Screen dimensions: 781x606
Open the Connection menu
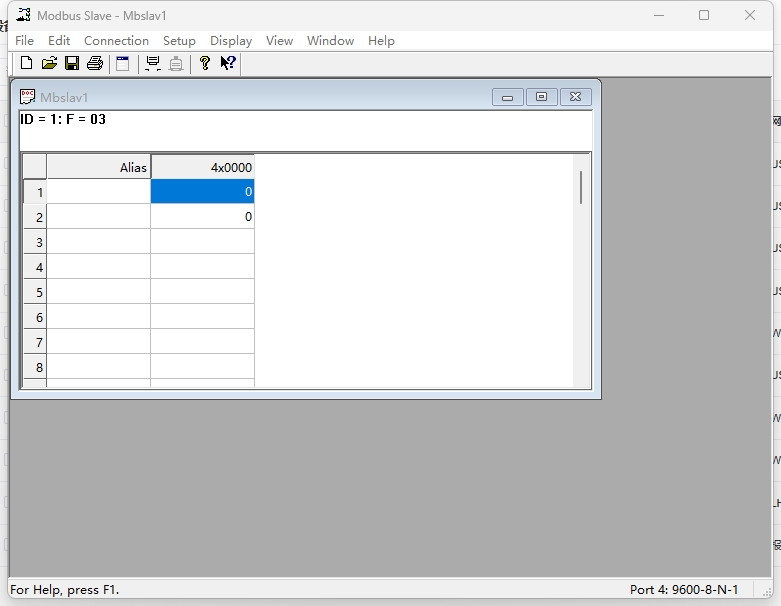pyautogui.click(x=116, y=41)
